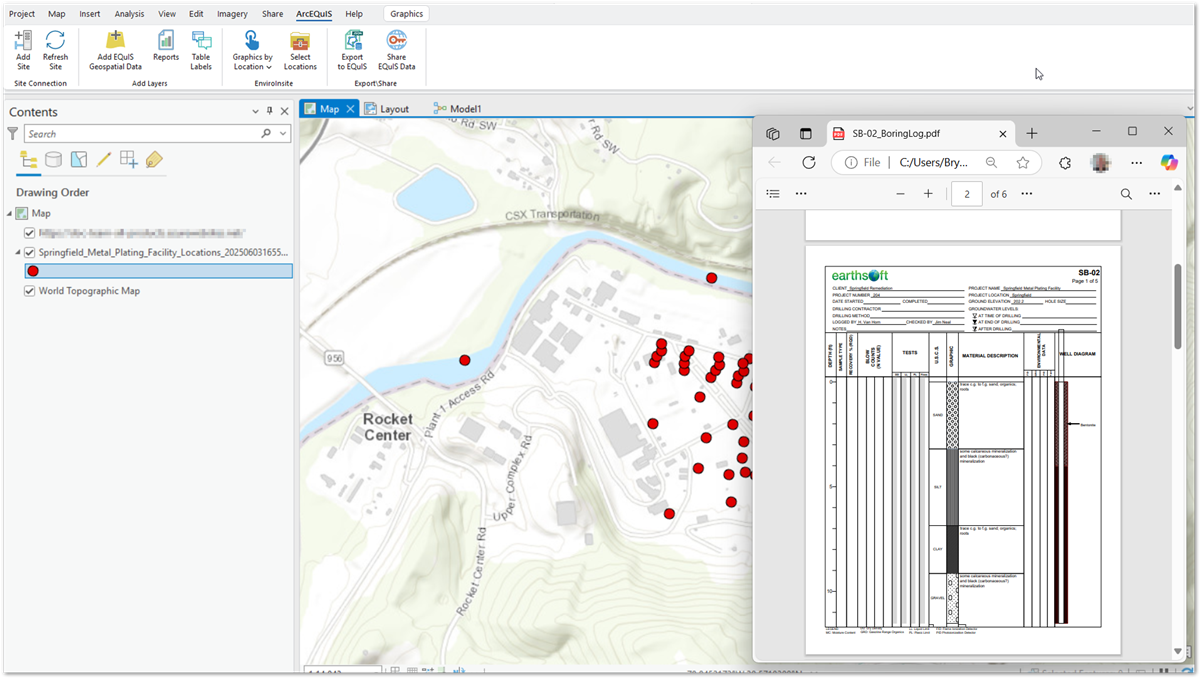Select List By Snapping grid icon
The height and width of the screenshot is (678, 1200).
coord(128,160)
